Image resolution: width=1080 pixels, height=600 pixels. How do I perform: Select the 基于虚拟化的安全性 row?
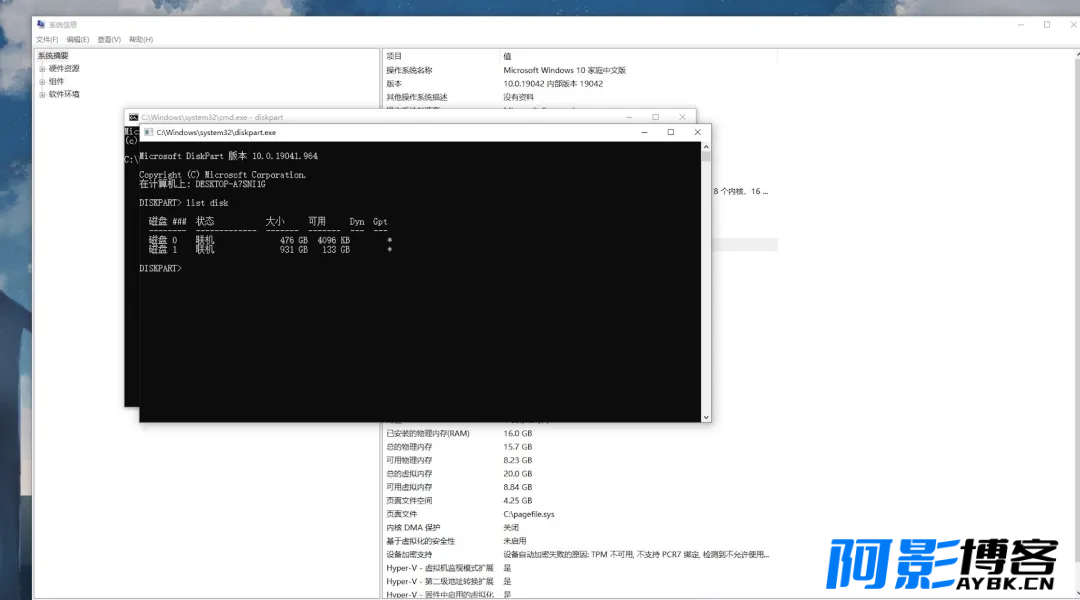click(580, 541)
